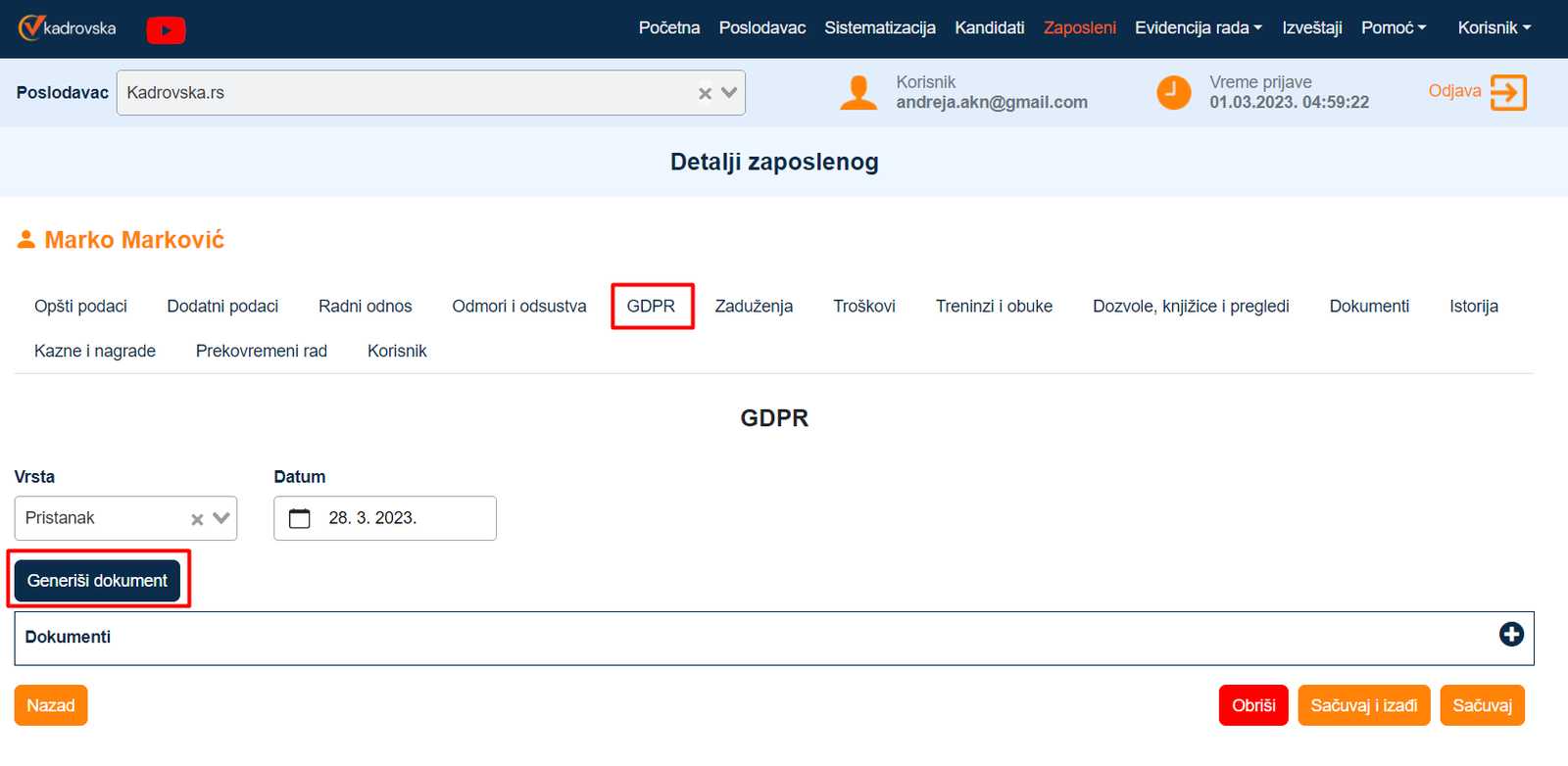Viewport: 1568px width, 766px height.
Task: Click the orange clock icon
Action: [1173, 93]
